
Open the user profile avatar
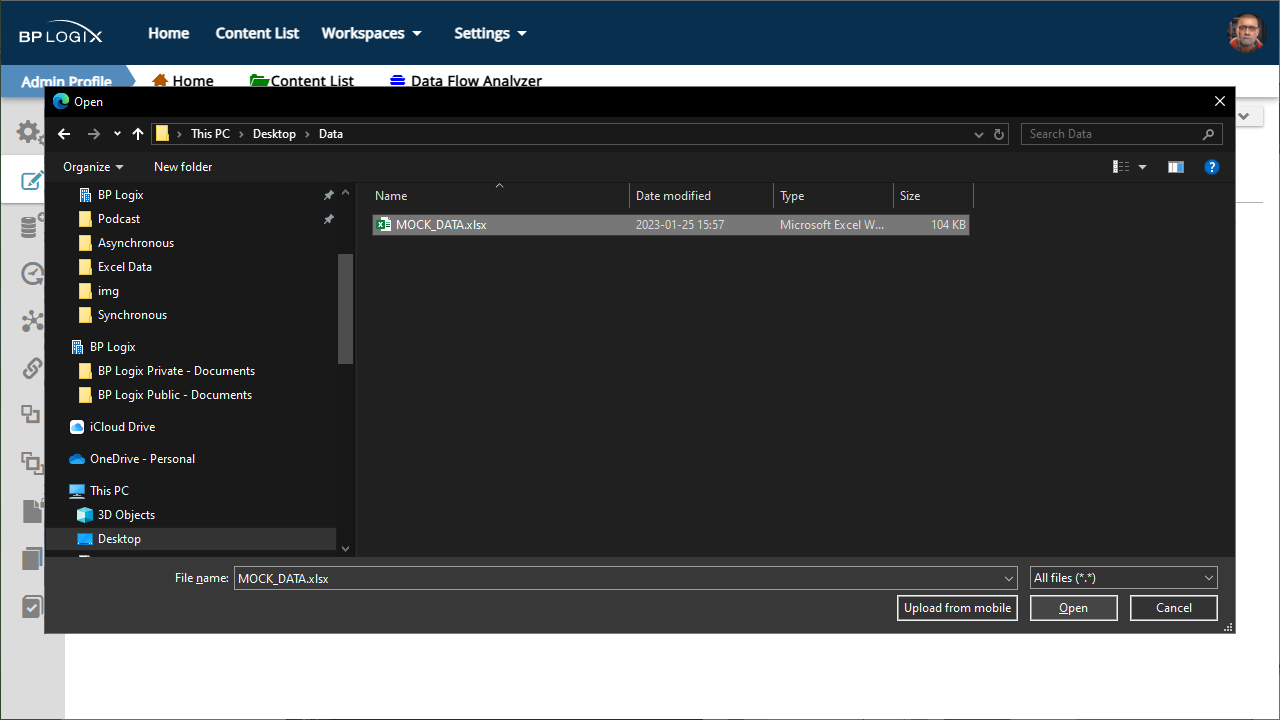point(1246,33)
